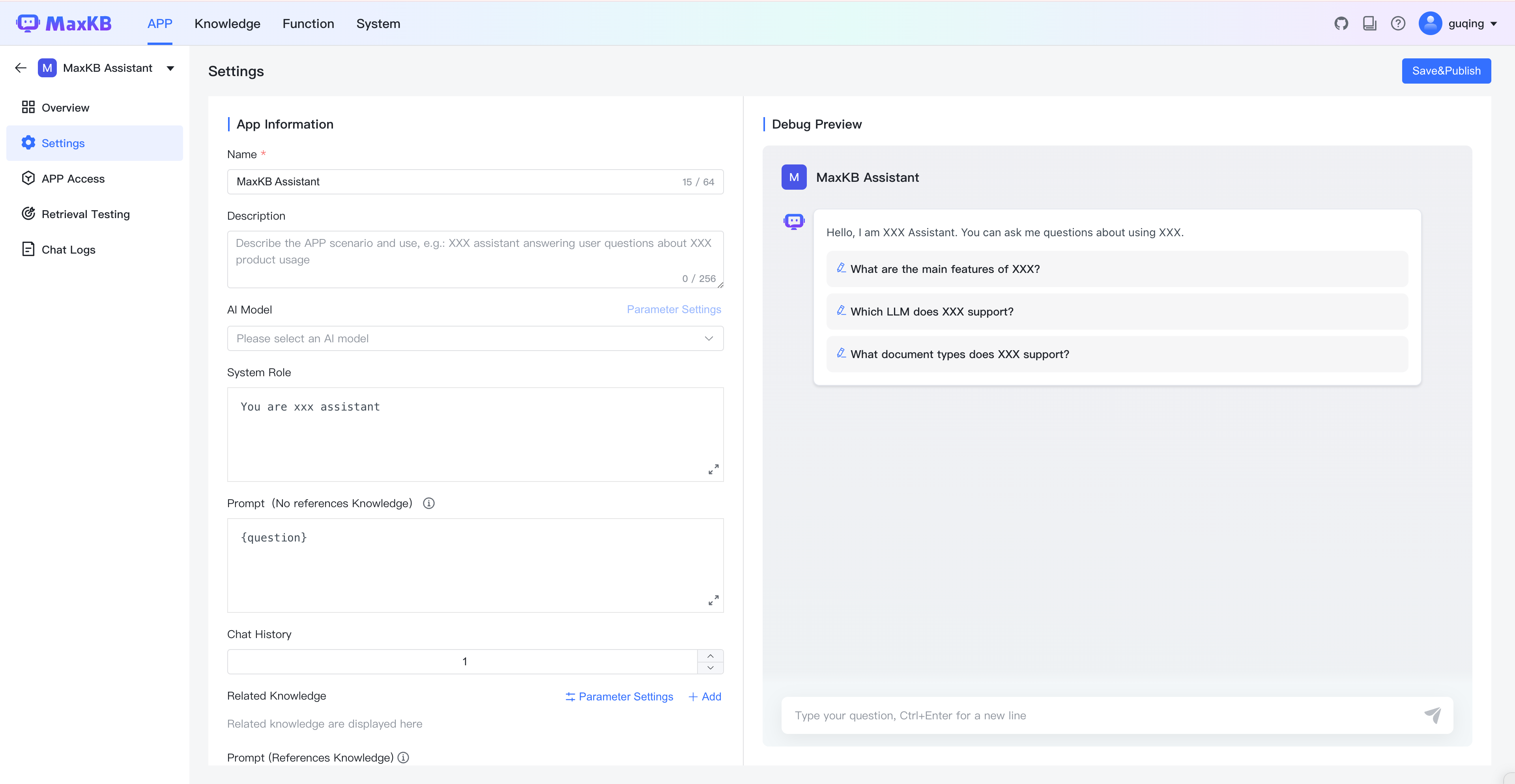The image size is (1515, 784).
Task: Decrease Chat History count with down arrow
Action: click(x=711, y=668)
